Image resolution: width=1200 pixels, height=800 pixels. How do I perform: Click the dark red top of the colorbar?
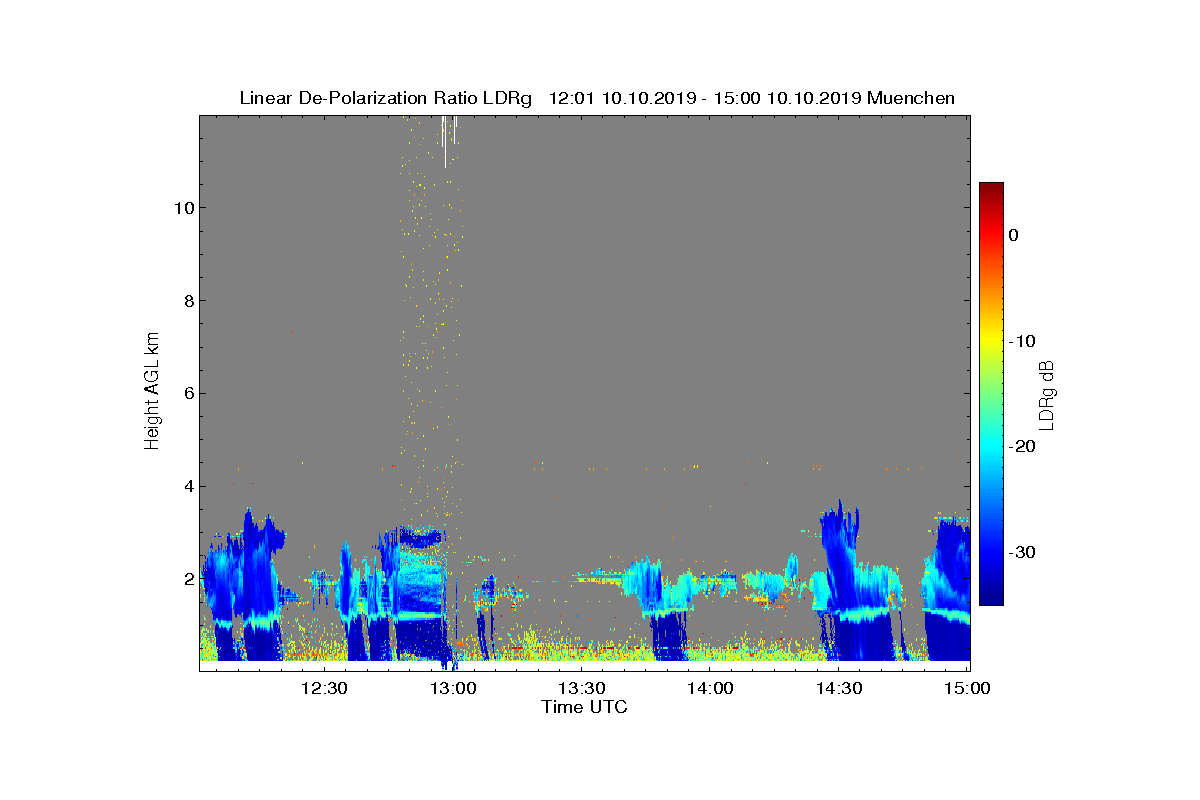pos(991,190)
